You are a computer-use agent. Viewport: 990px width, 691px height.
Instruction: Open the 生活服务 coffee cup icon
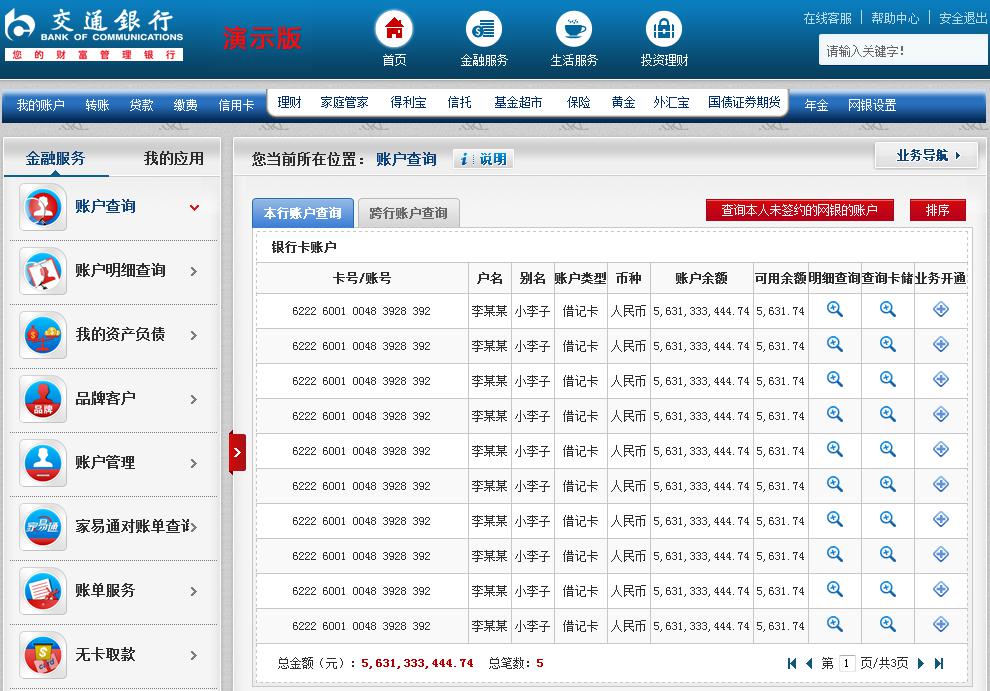tap(574, 30)
